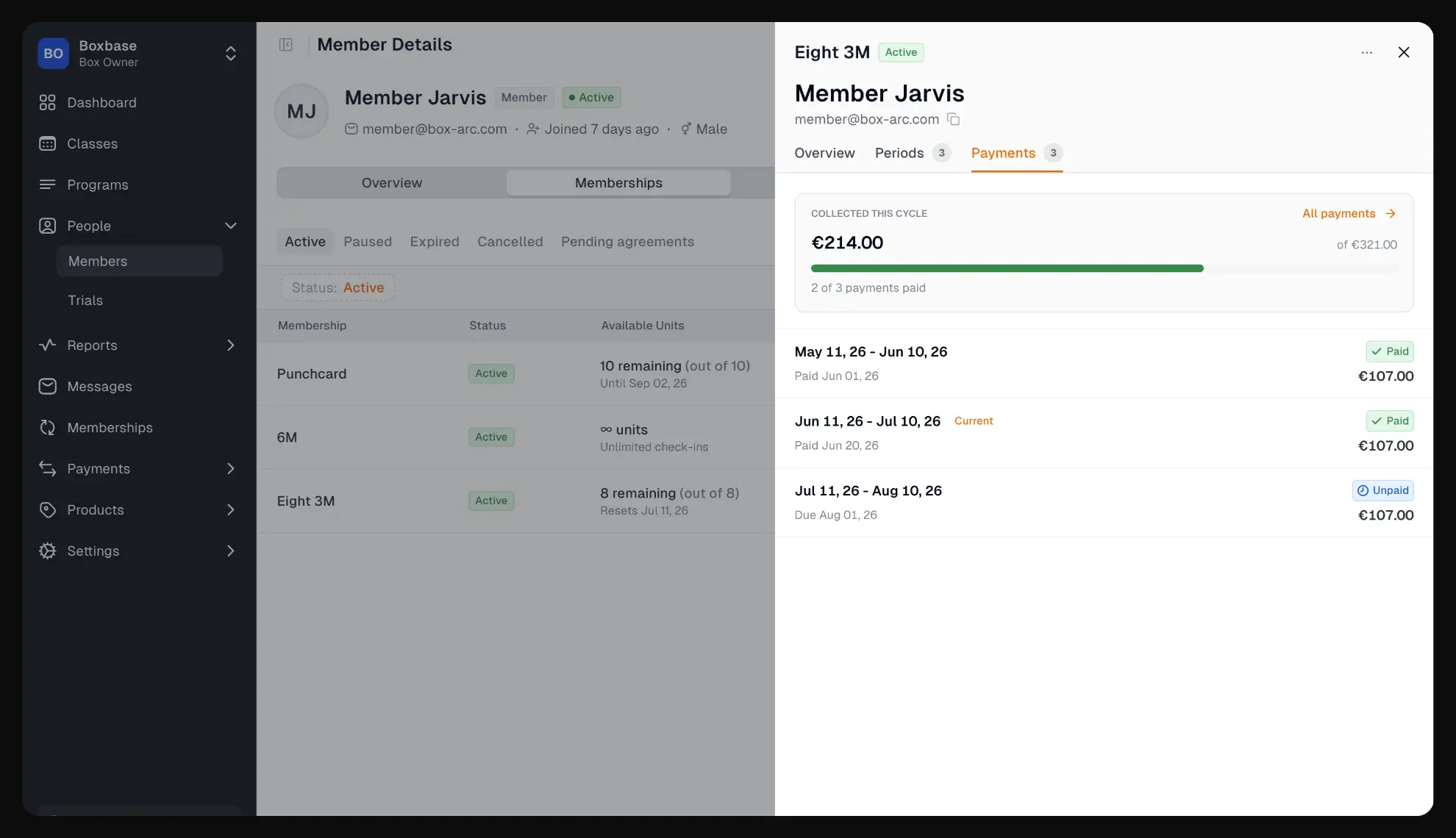Switch to the Paused filter
This screenshot has height=838, width=1456.
[367, 242]
